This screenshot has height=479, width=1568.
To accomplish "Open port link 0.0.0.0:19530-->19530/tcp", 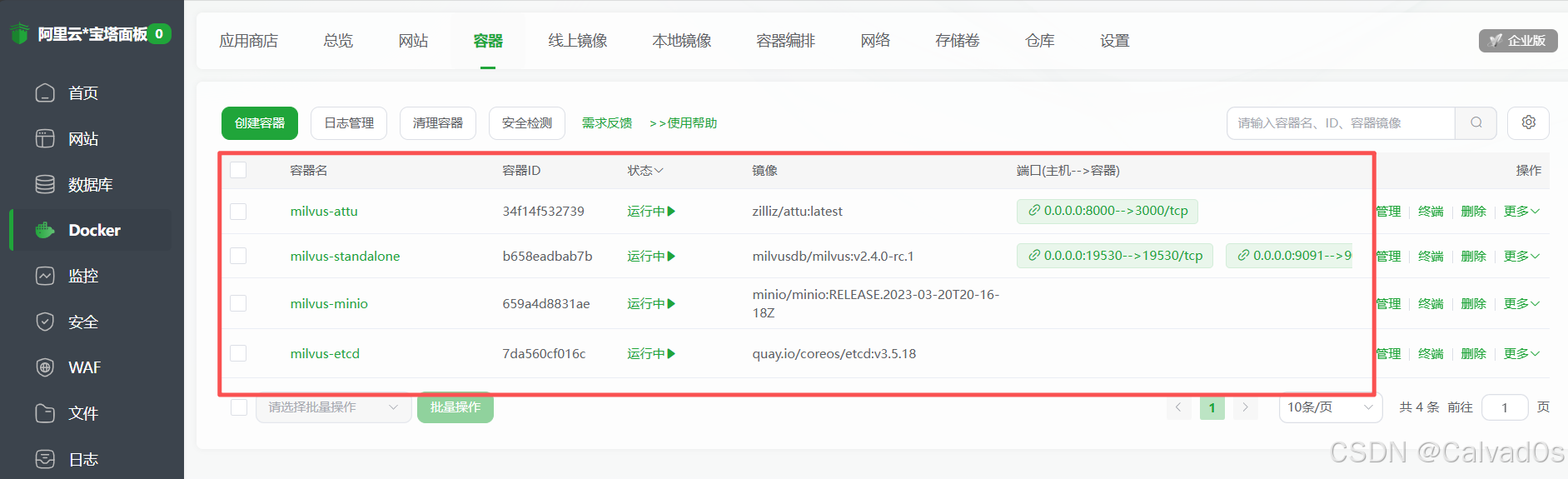I will click(1115, 256).
